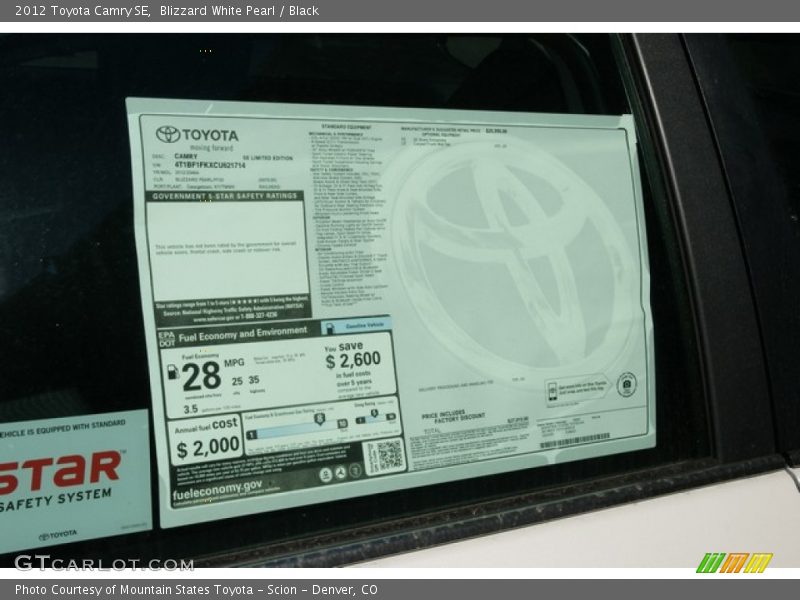800x600 pixels.
Task: Click the fuel pump icon beside 28 MPG
Action: 173,372
